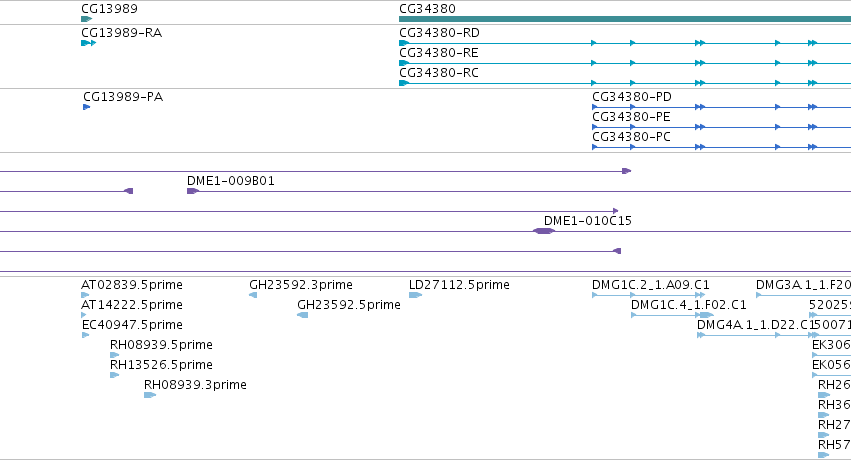Click the LD27112.5prime arrow glyph
Image resolution: width=851 pixels, height=460 pixels.
click(415, 295)
